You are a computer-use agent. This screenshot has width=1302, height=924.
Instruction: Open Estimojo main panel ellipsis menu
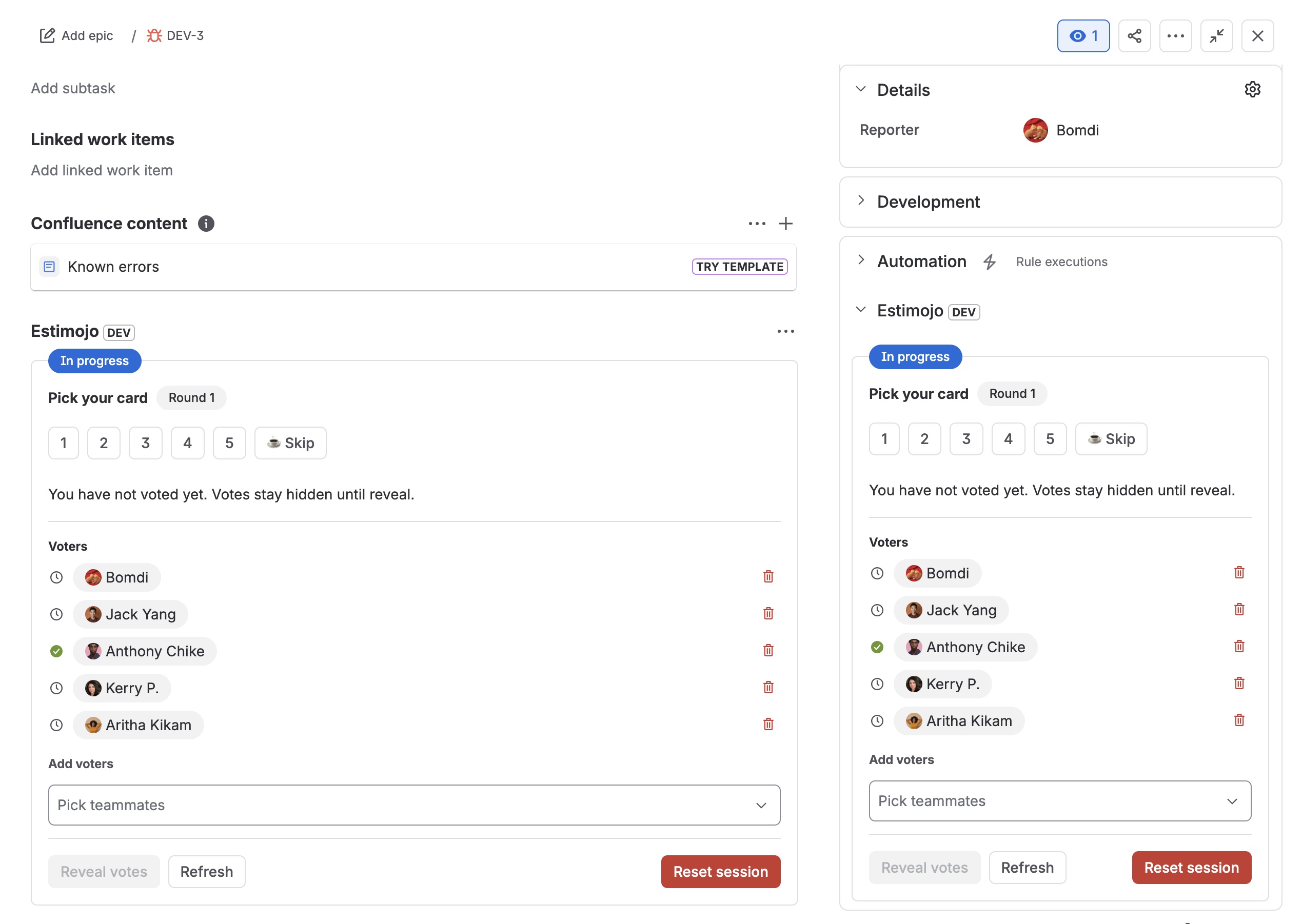point(785,331)
